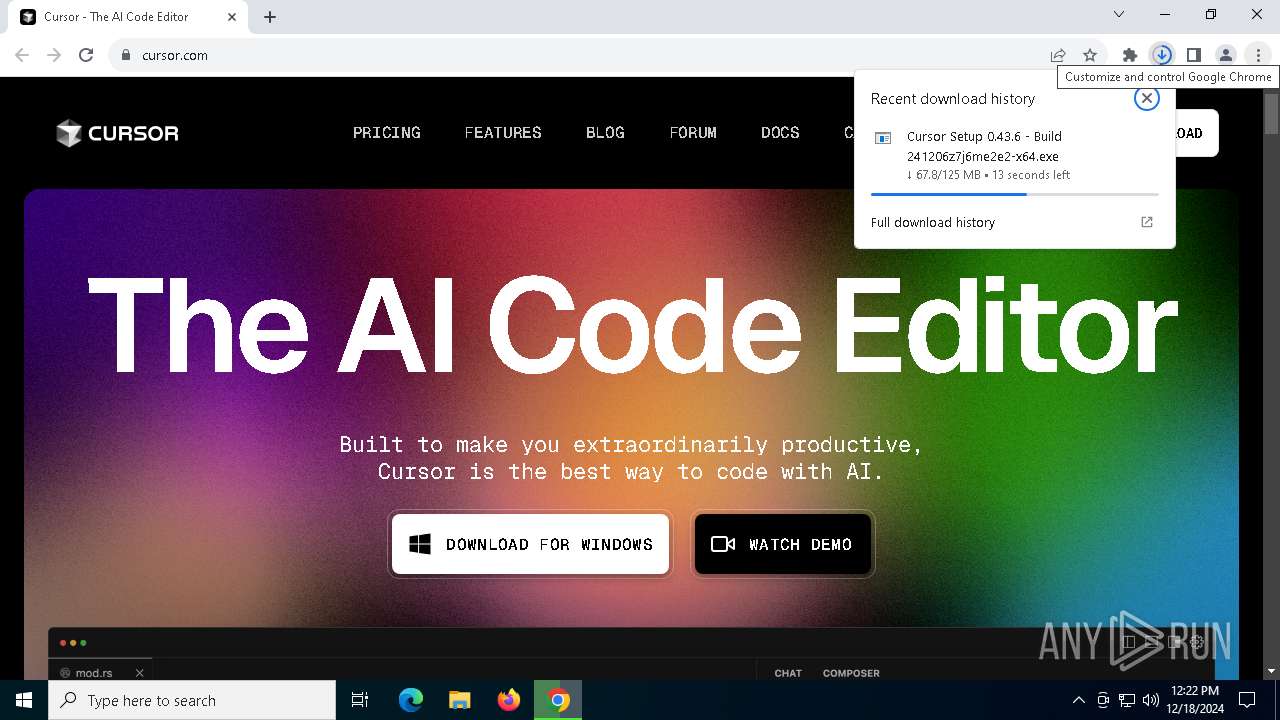
Task: Visit the FORUM link
Action: [693, 132]
